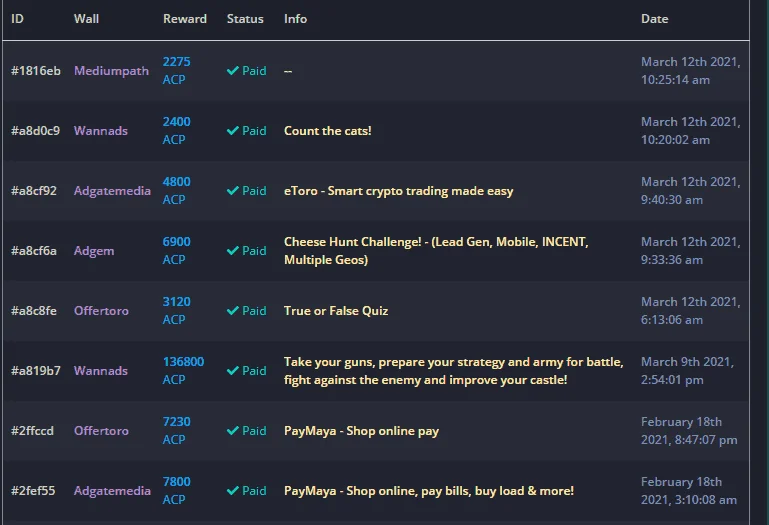The image size is (769, 525).
Task: Click Paid checkmark icon in #2fef55 row
Action: (x=232, y=491)
